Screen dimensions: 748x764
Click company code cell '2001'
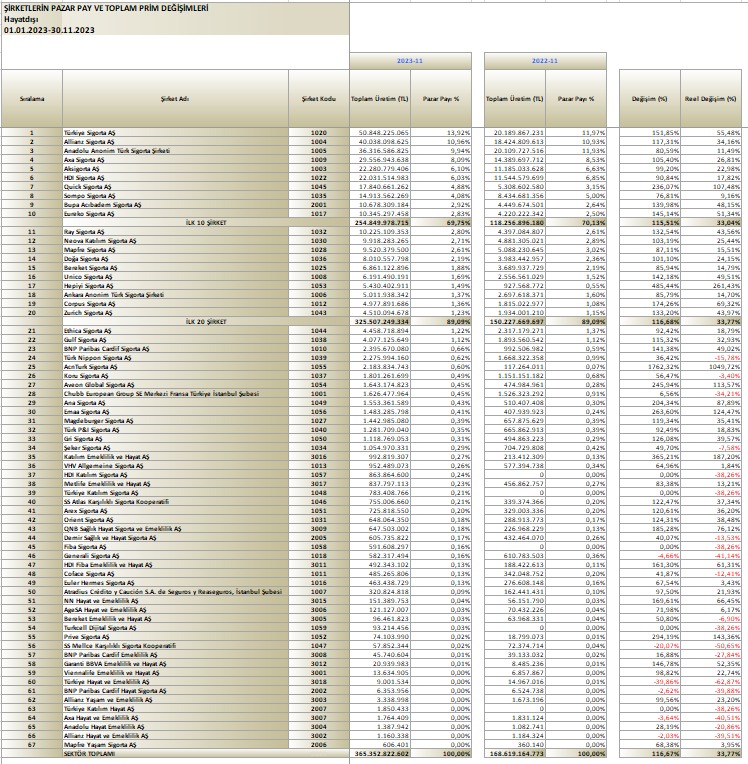click(x=319, y=205)
